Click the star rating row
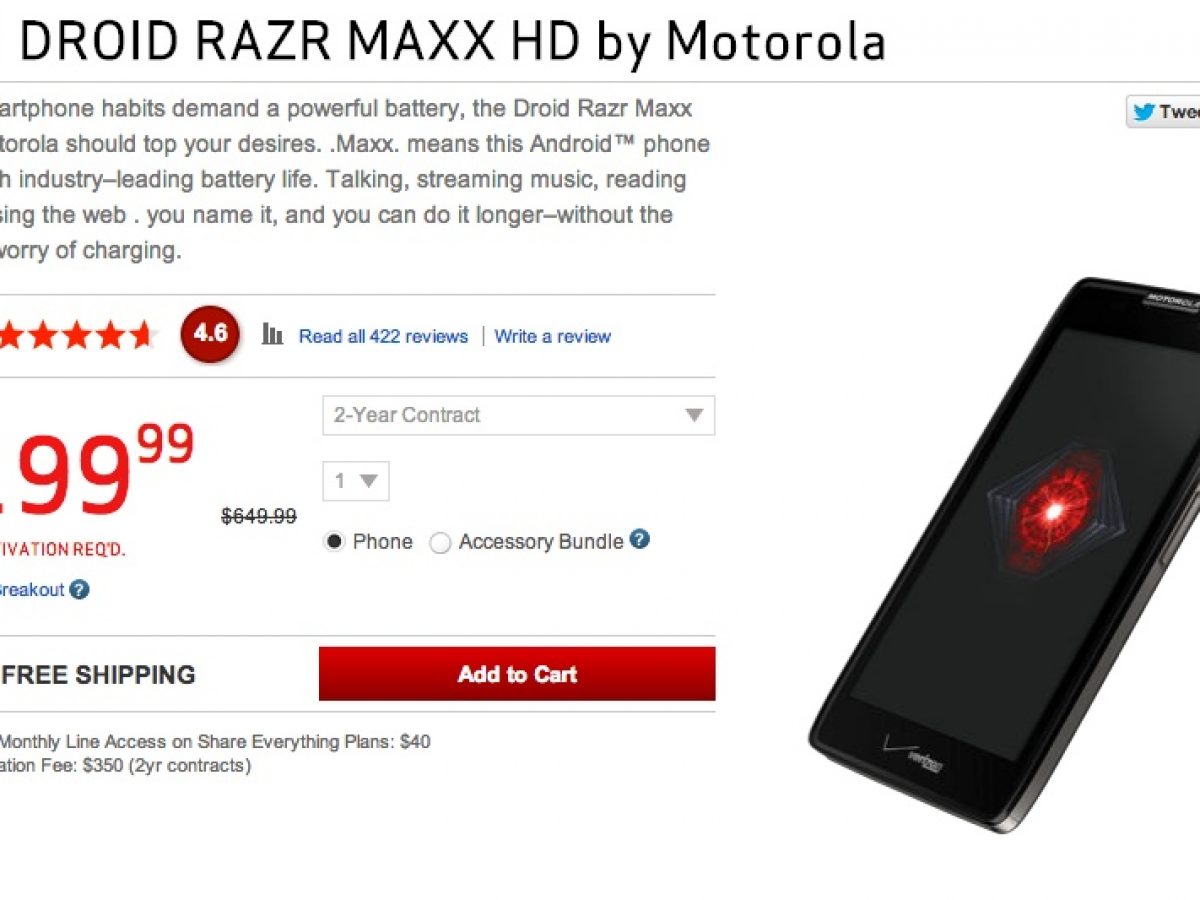The height and width of the screenshot is (900, 1200). (x=77, y=335)
